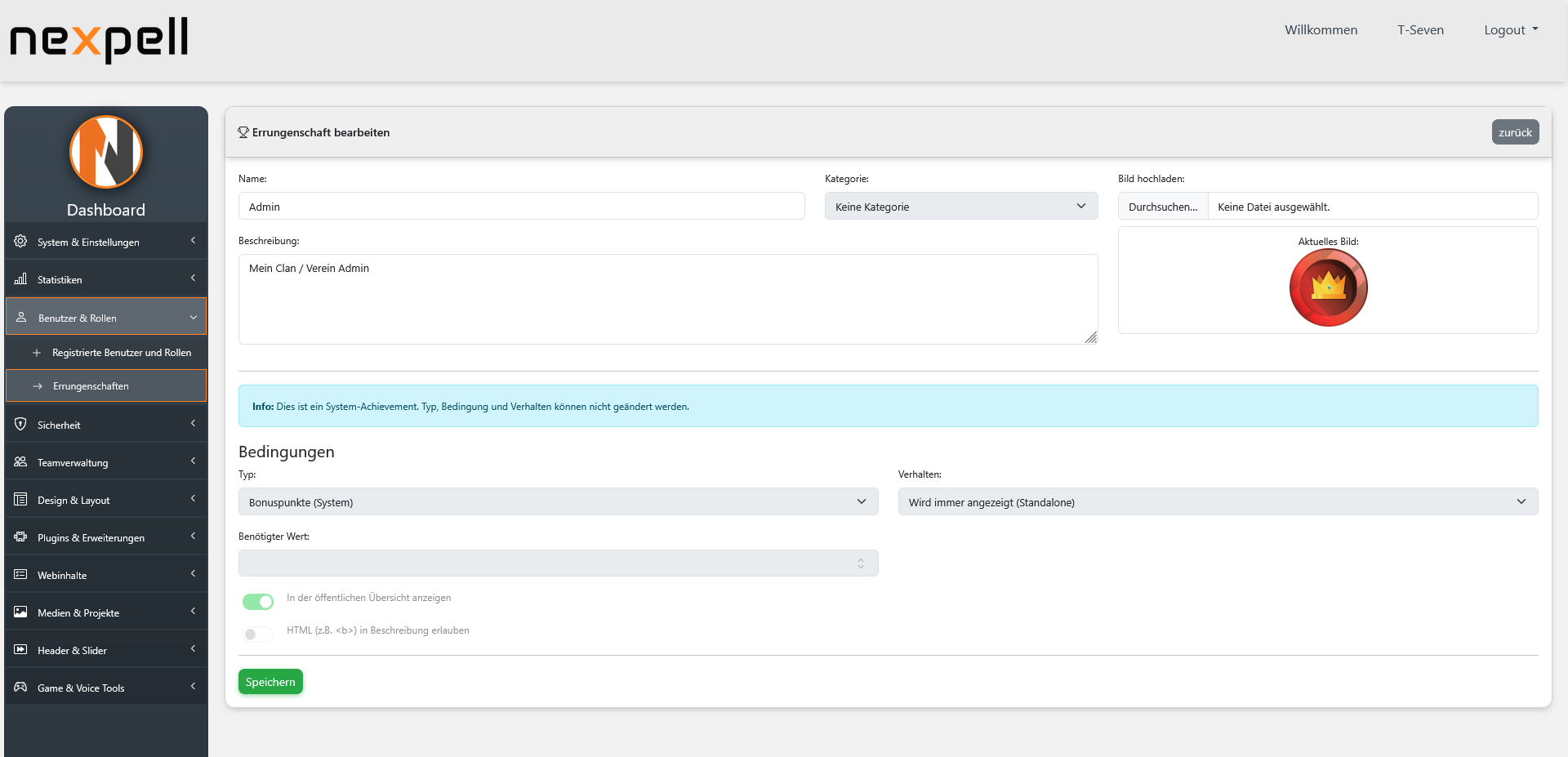Click the Medien & Projekte image icon

click(x=20, y=612)
